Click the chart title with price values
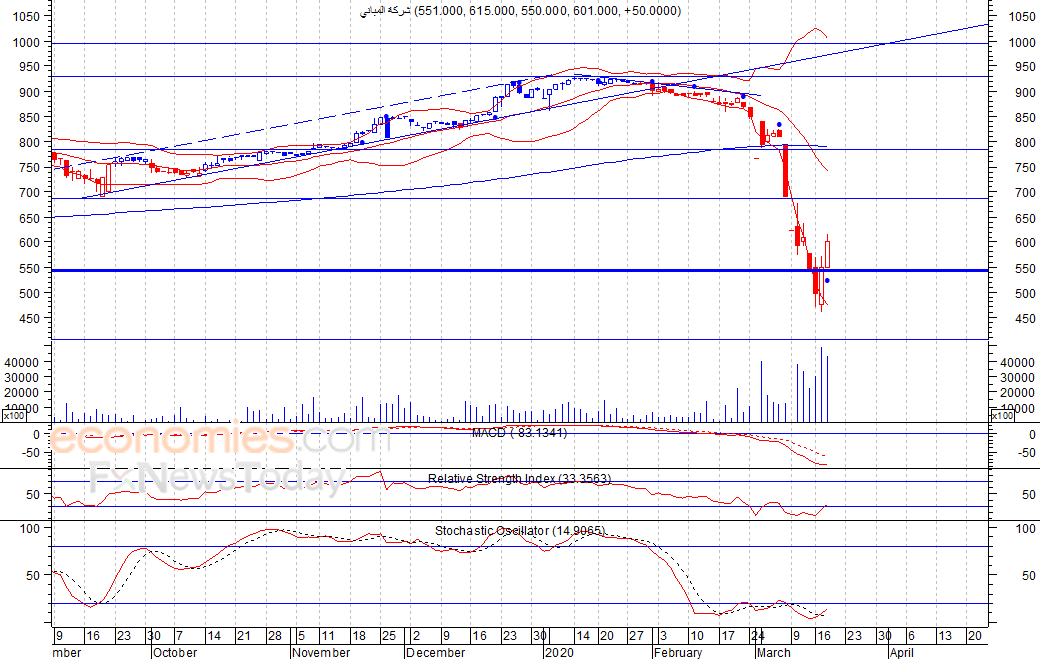The image size is (1040, 659). point(521,11)
